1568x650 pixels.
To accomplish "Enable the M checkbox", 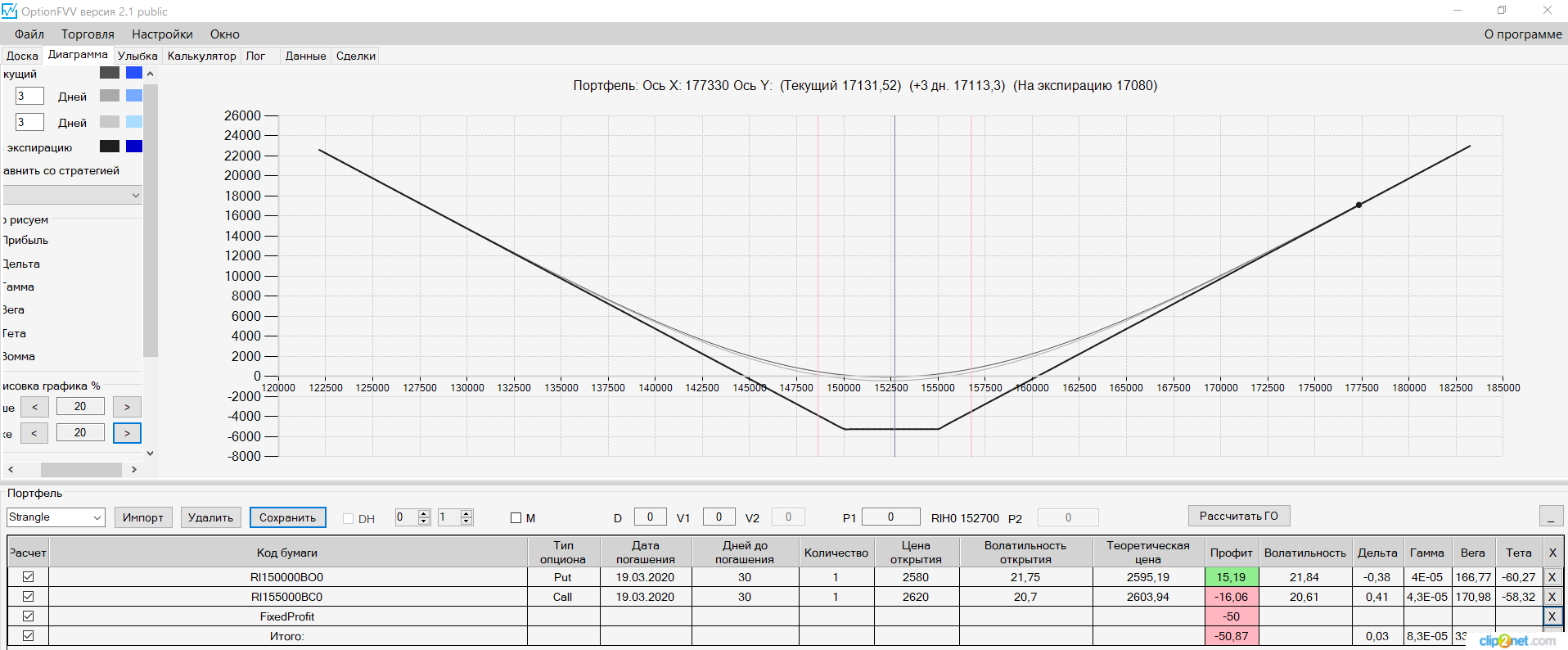I will pos(516,517).
